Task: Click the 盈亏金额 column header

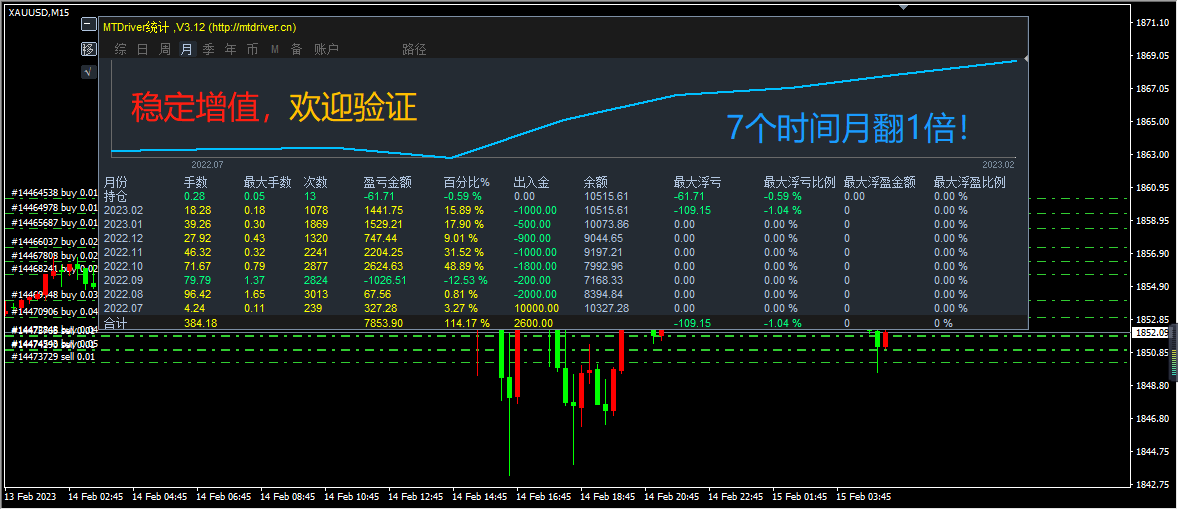Action: click(388, 182)
